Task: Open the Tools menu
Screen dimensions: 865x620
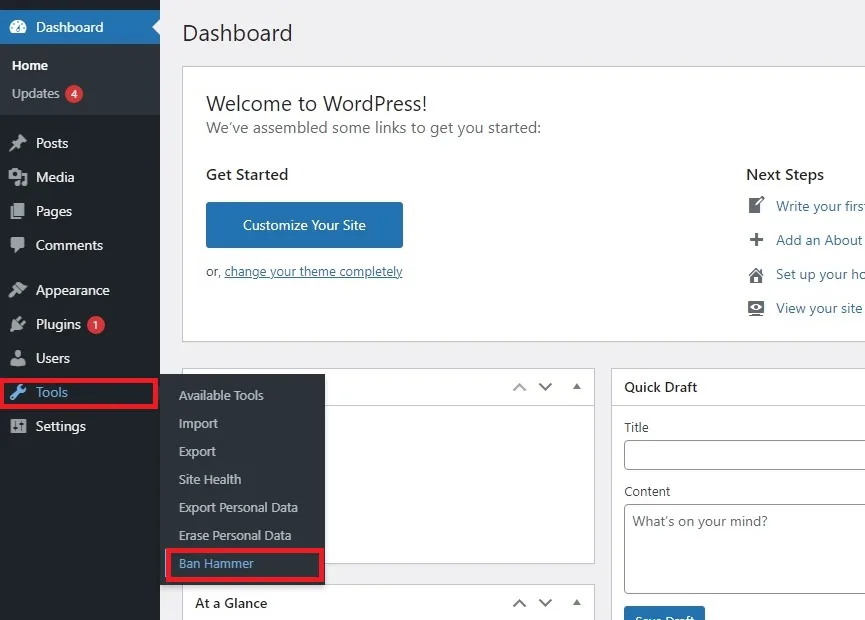Action: click(x=80, y=392)
